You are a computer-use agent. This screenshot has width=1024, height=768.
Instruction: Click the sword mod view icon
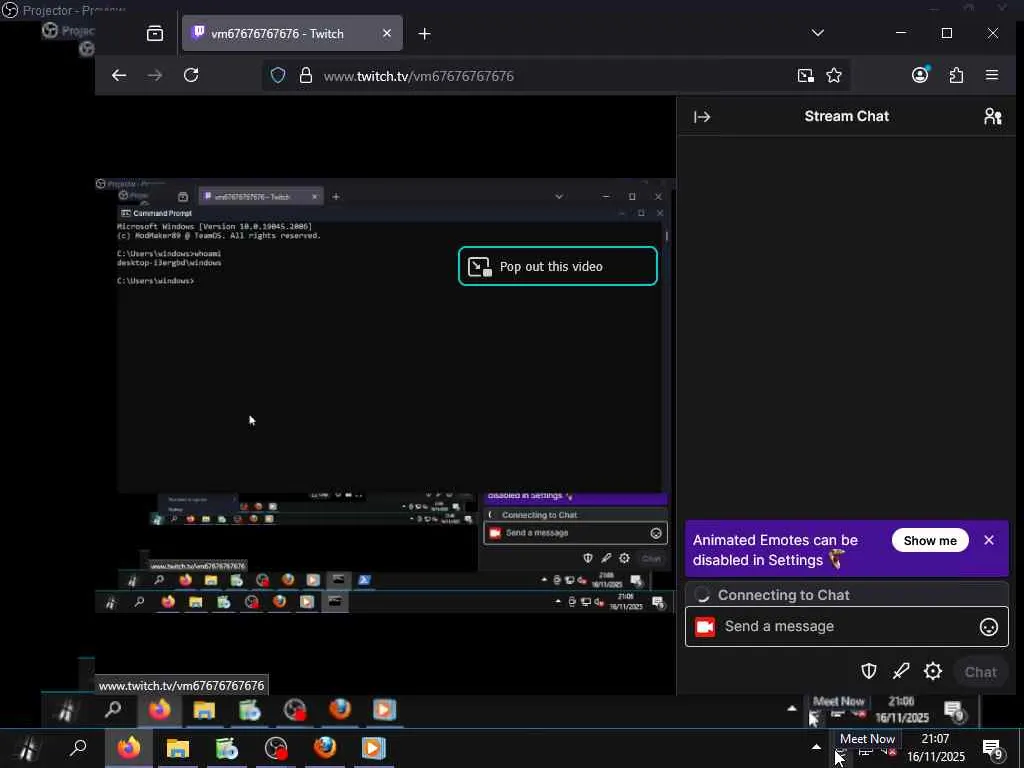pyautogui.click(x=901, y=671)
